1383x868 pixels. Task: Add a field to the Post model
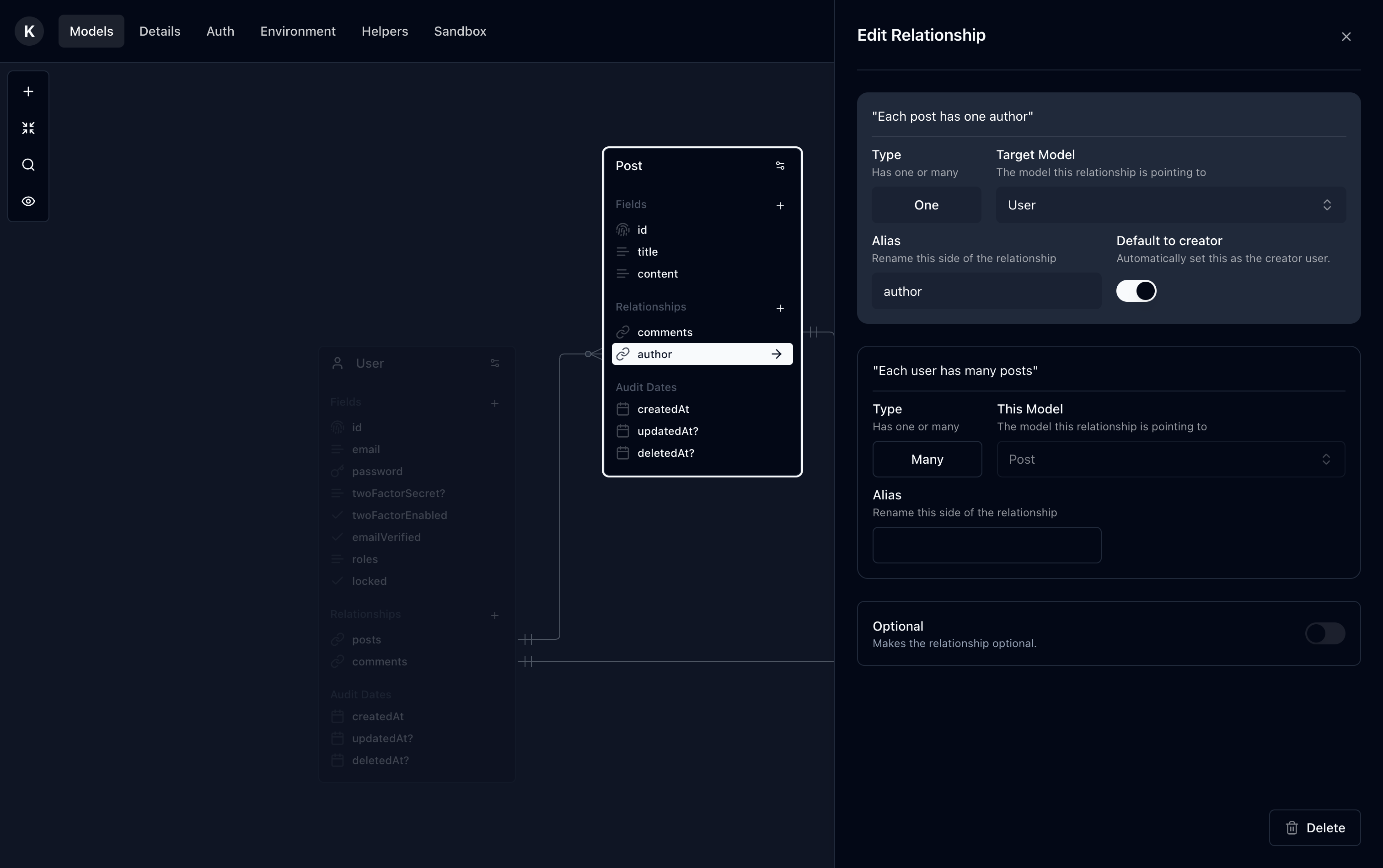click(x=780, y=205)
